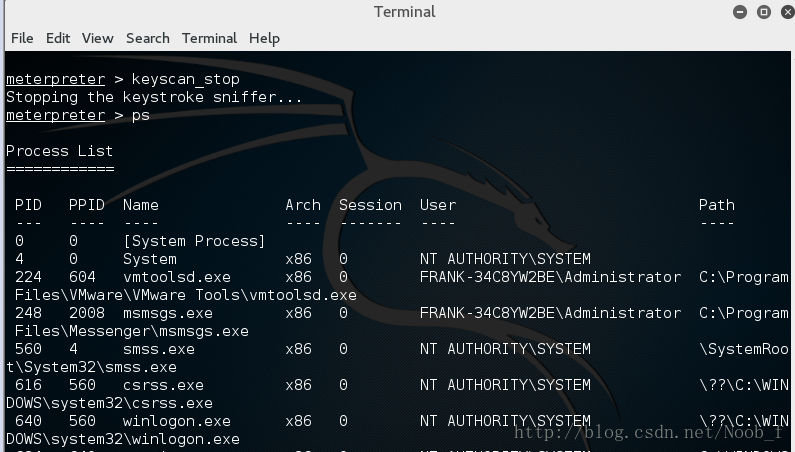Screen dimensions: 795x452
Task: Click PID 224 in process list
Action: [28, 277]
